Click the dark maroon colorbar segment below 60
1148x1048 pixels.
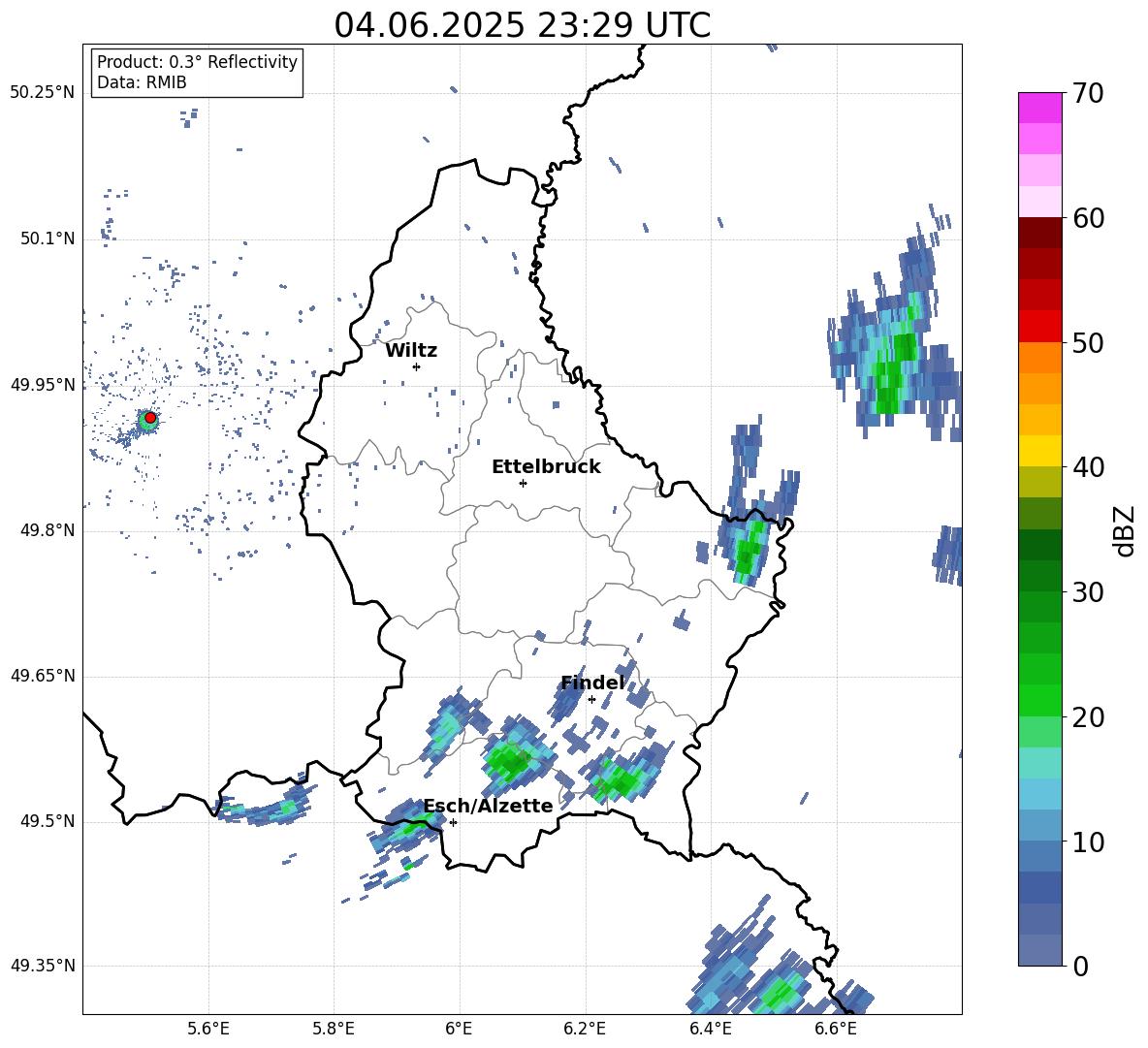tap(1039, 233)
